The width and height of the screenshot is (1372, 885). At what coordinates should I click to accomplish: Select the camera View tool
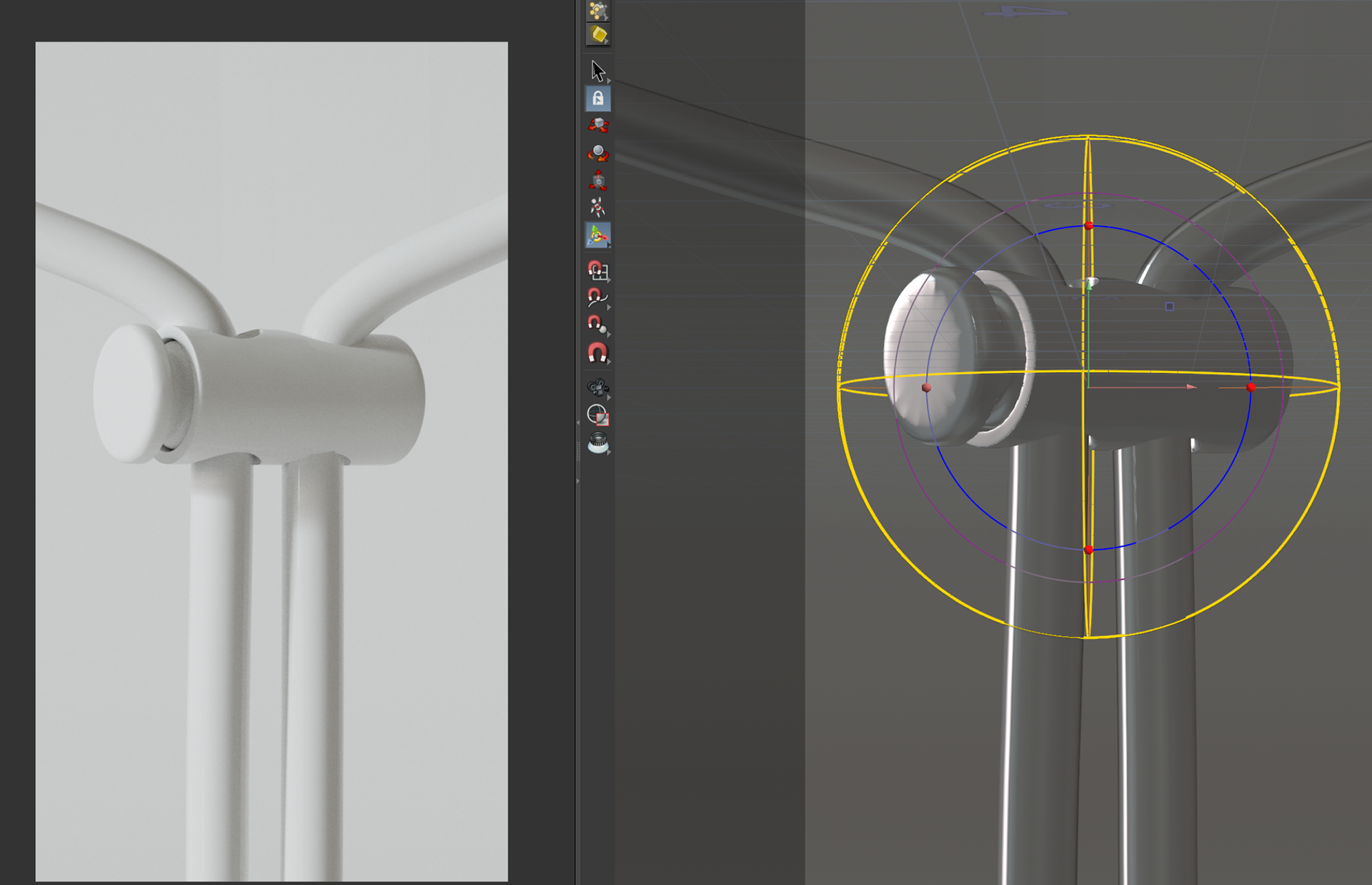click(x=598, y=387)
